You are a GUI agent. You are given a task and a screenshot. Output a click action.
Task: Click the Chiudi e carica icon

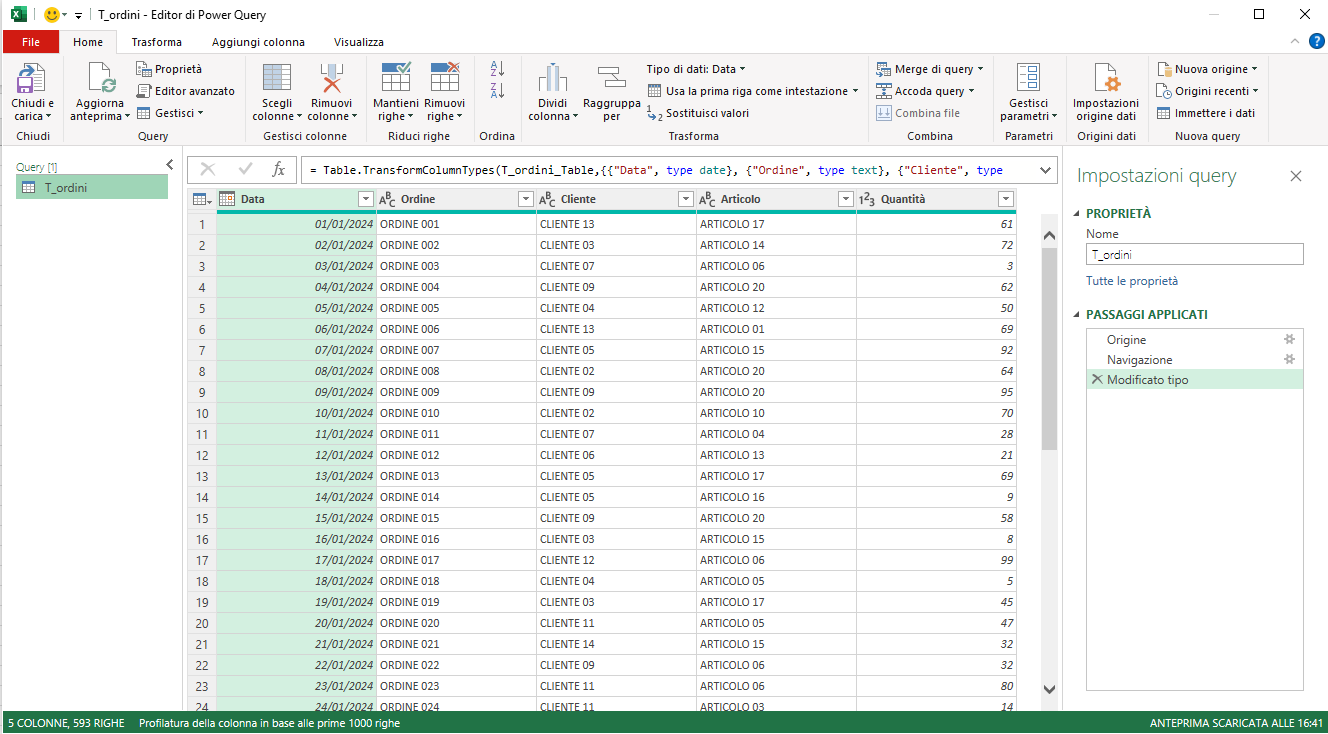click(32, 78)
